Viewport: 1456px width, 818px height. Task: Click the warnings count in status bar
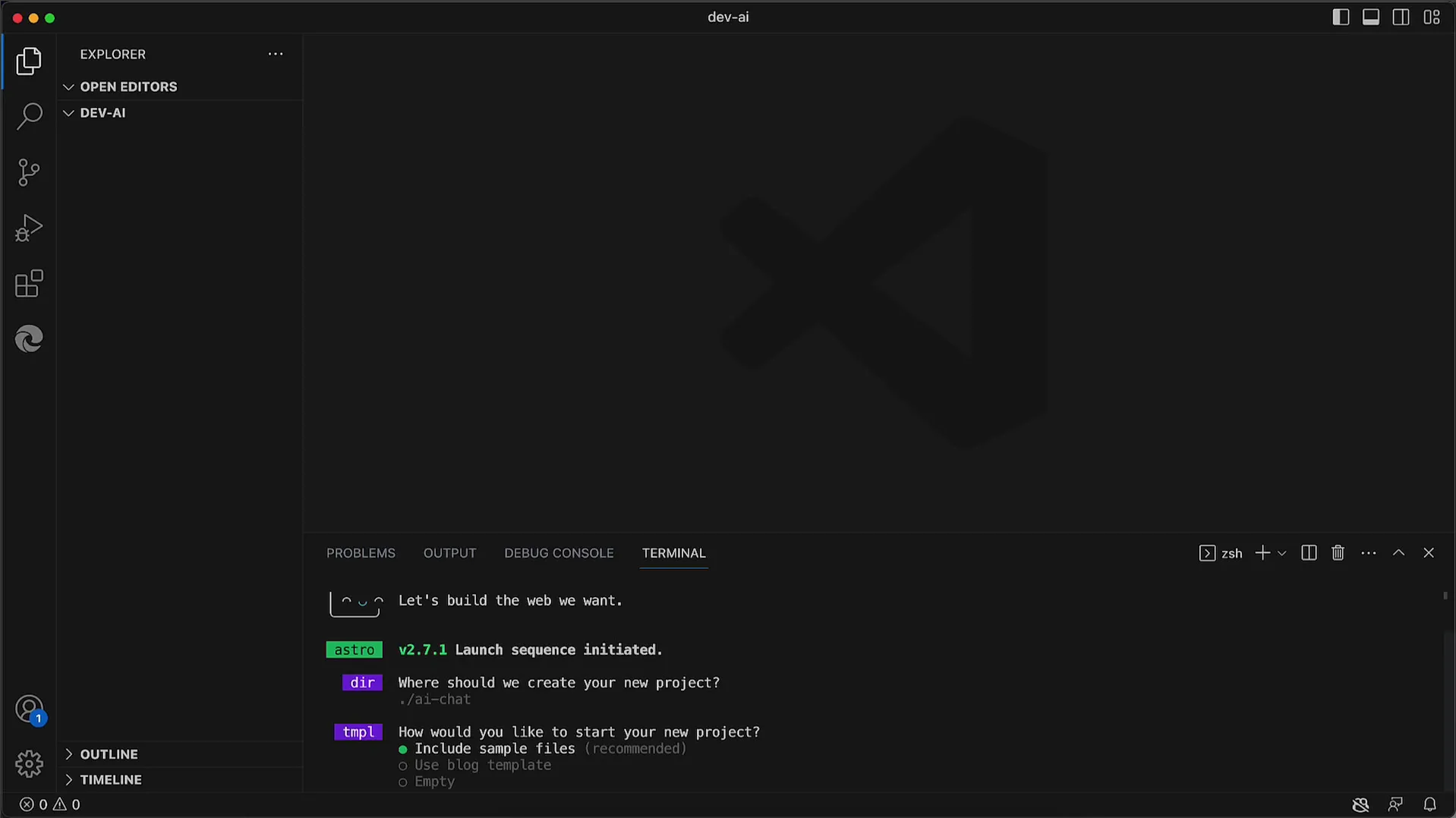point(66,804)
